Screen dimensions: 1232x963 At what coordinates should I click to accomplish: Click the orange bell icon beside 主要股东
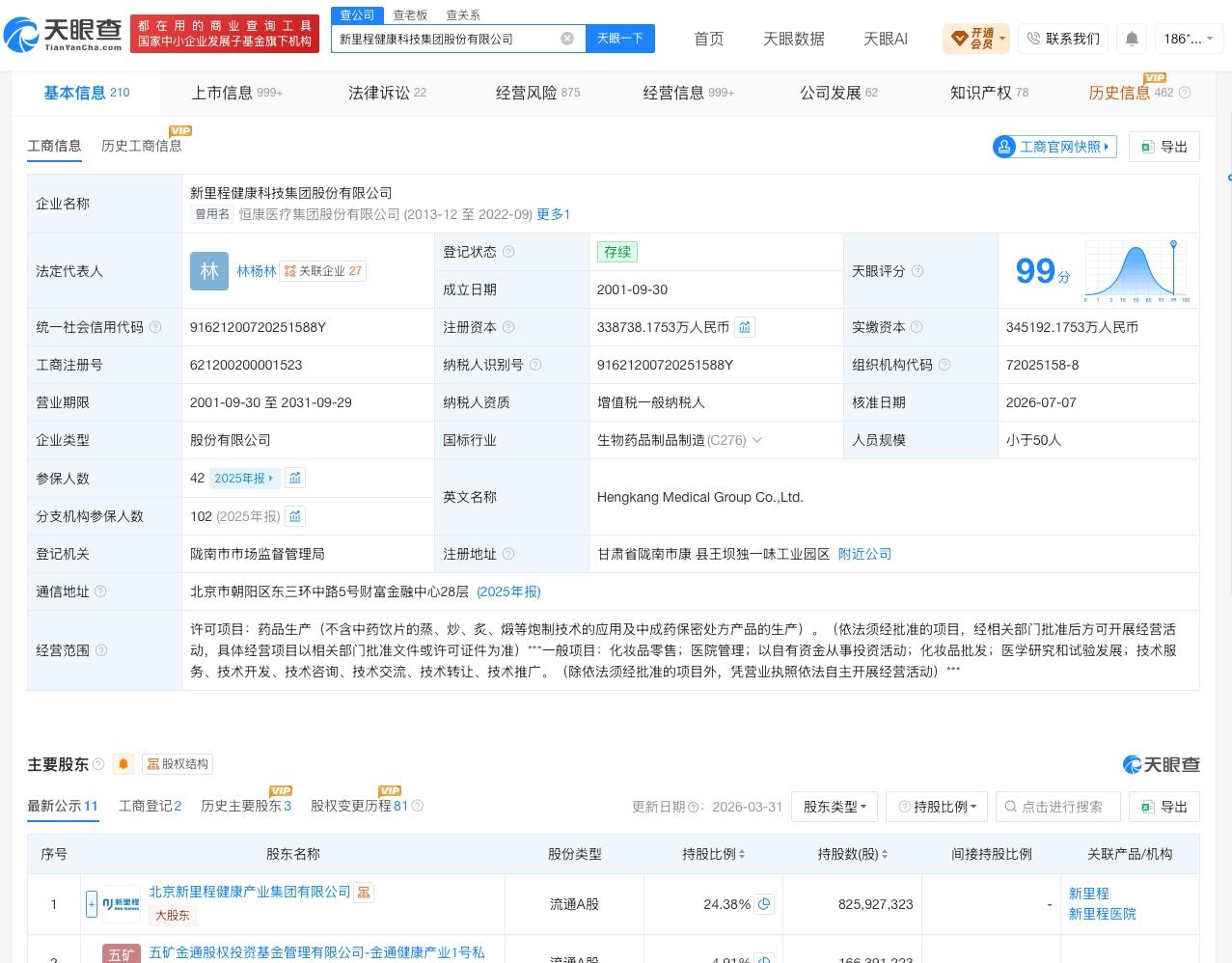[123, 764]
